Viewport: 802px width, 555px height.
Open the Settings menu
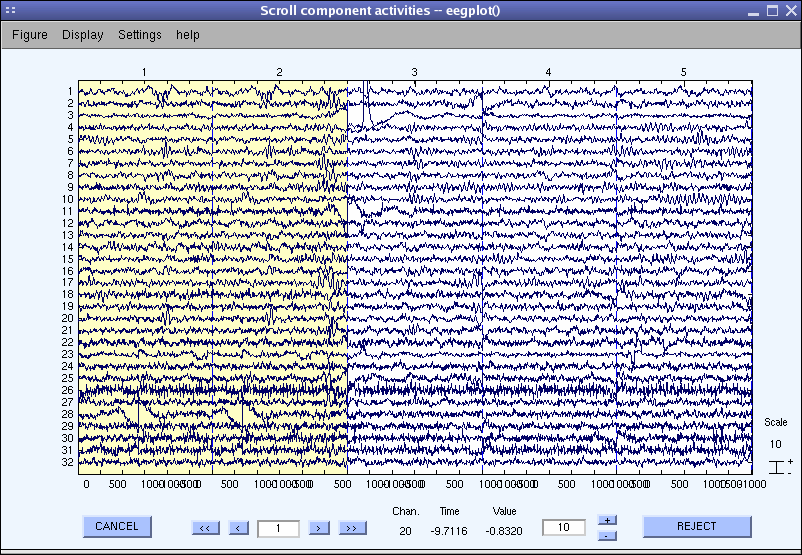[139, 35]
